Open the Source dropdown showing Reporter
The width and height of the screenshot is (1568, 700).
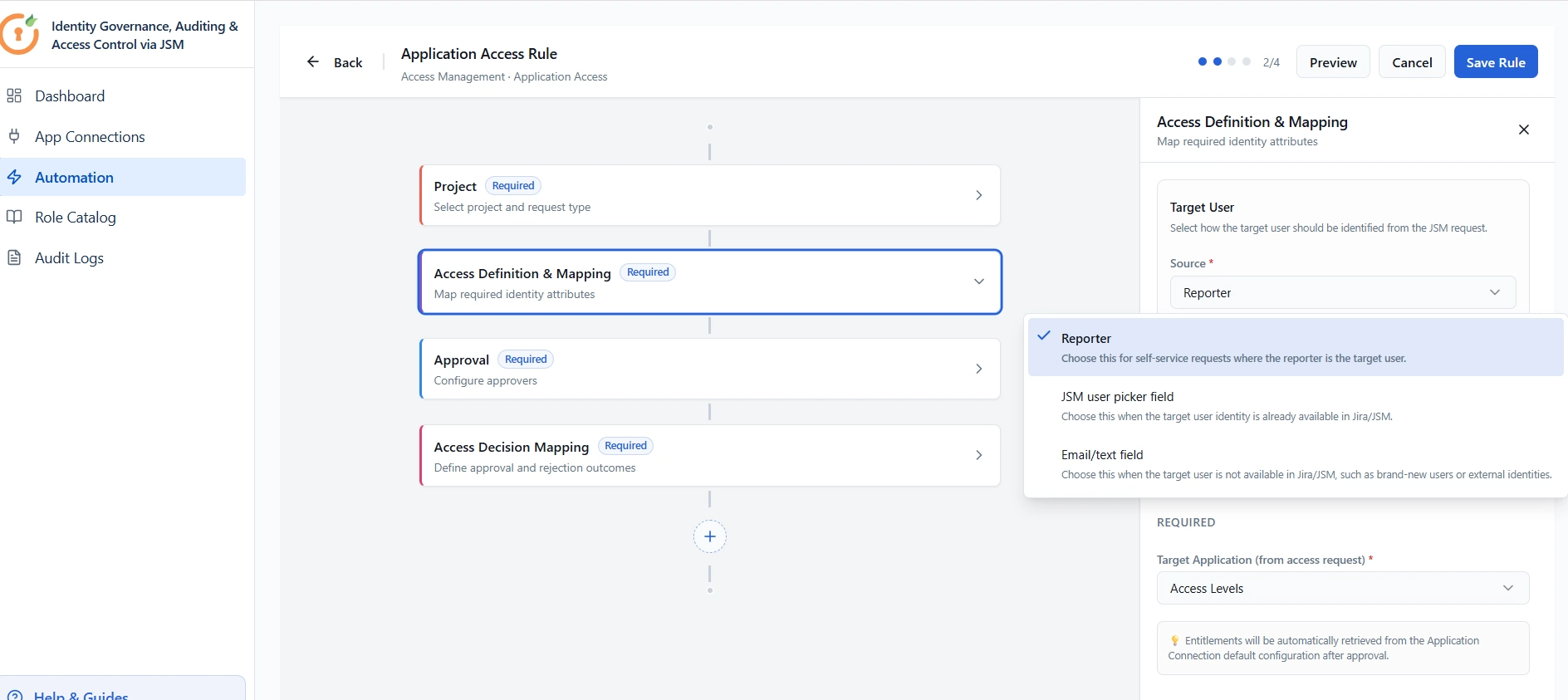coord(1343,292)
